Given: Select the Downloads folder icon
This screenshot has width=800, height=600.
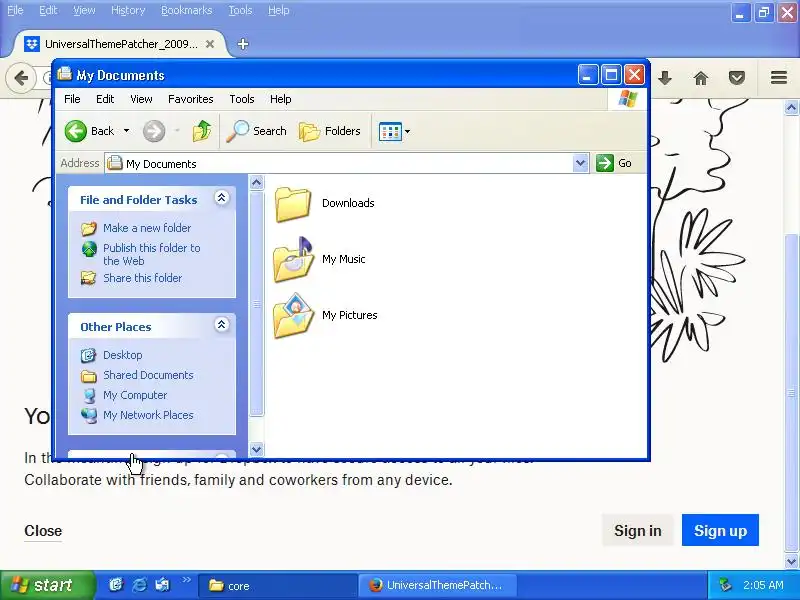Looking at the screenshot, I should (x=292, y=204).
